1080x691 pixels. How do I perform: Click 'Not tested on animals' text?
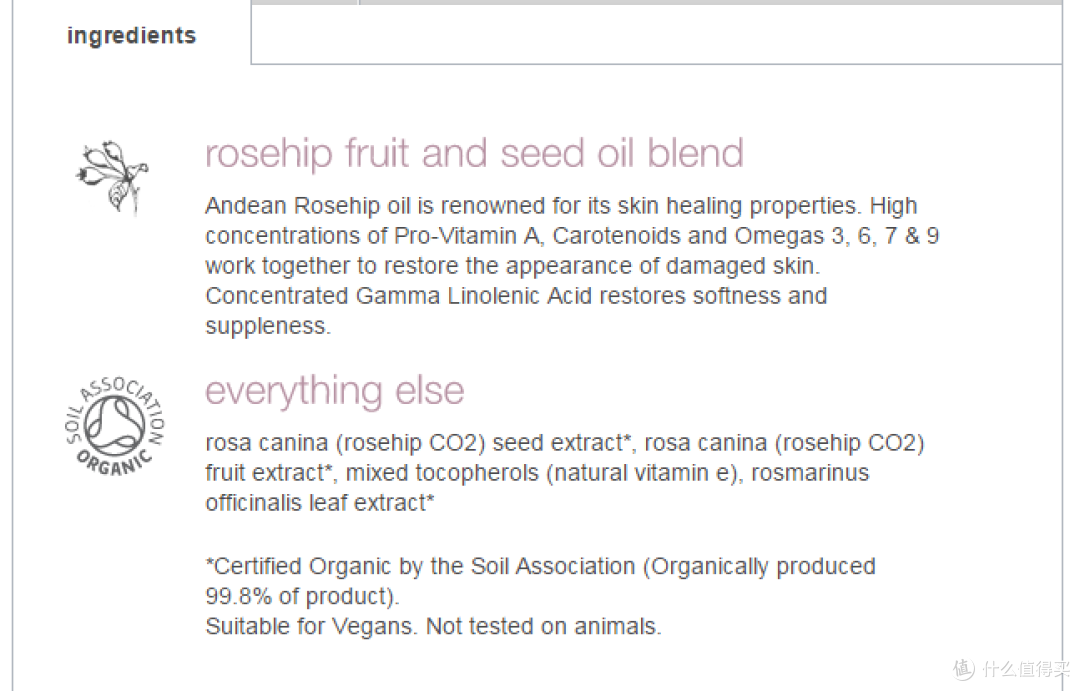click(x=541, y=627)
